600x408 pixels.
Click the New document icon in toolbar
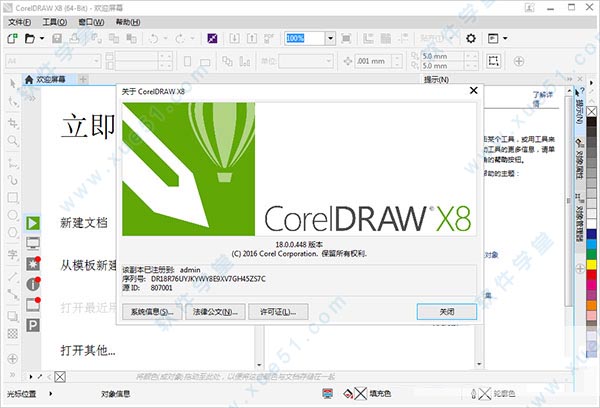coord(12,38)
